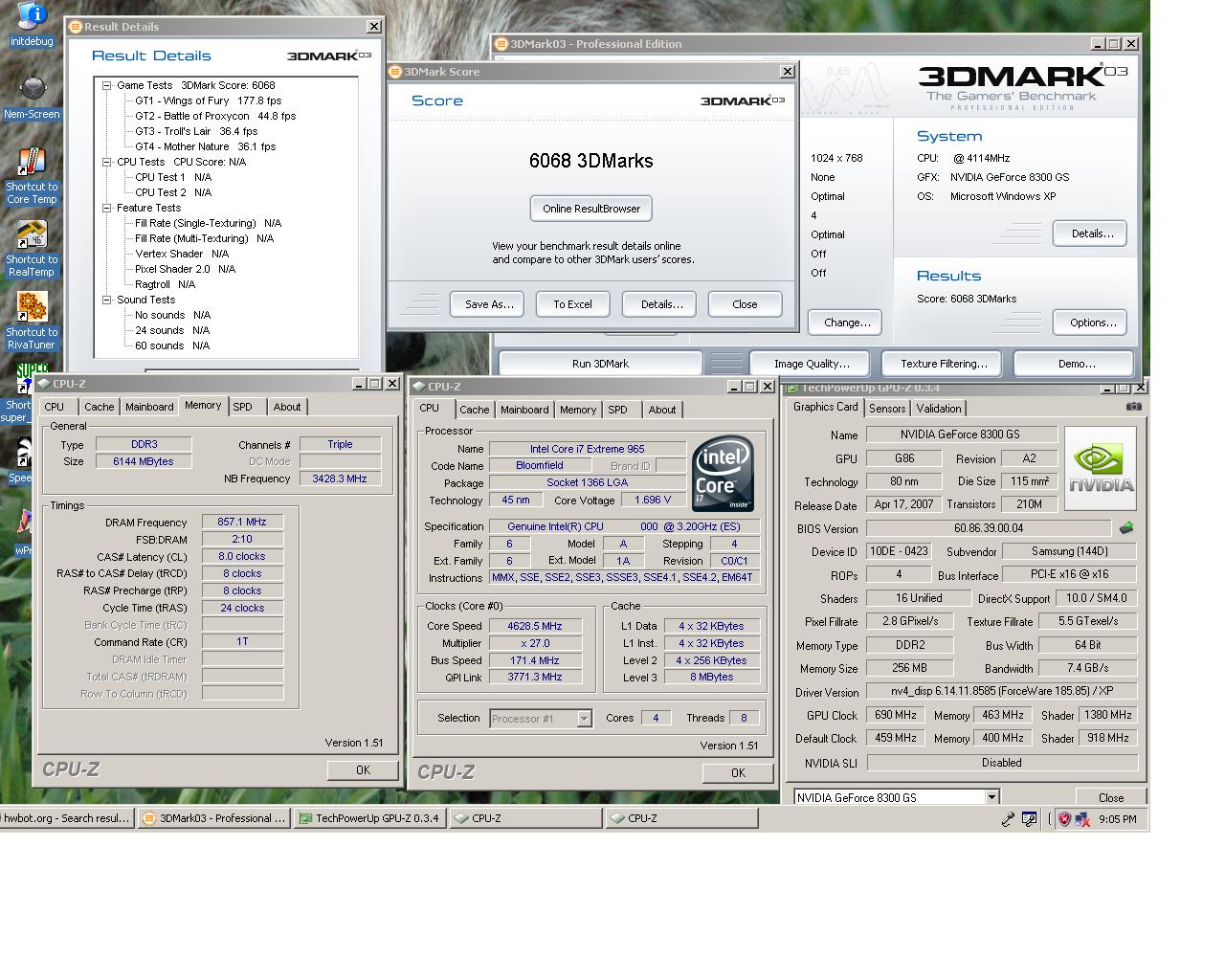Screen dimensions: 1225x980
Task: Select GT3 - Troll's Lair row
Action: (x=196, y=131)
